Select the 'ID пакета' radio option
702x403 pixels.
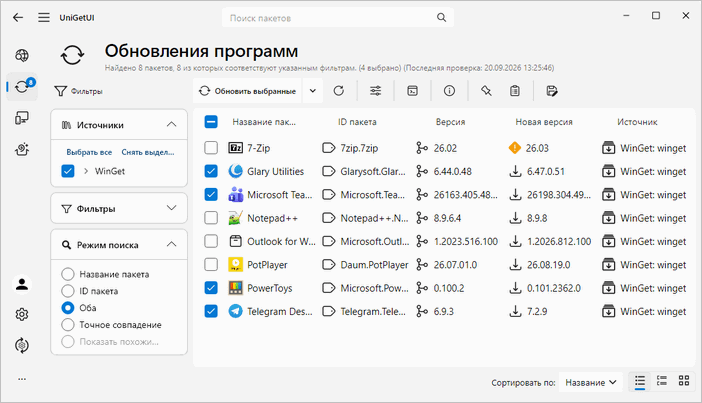[x=68, y=291]
